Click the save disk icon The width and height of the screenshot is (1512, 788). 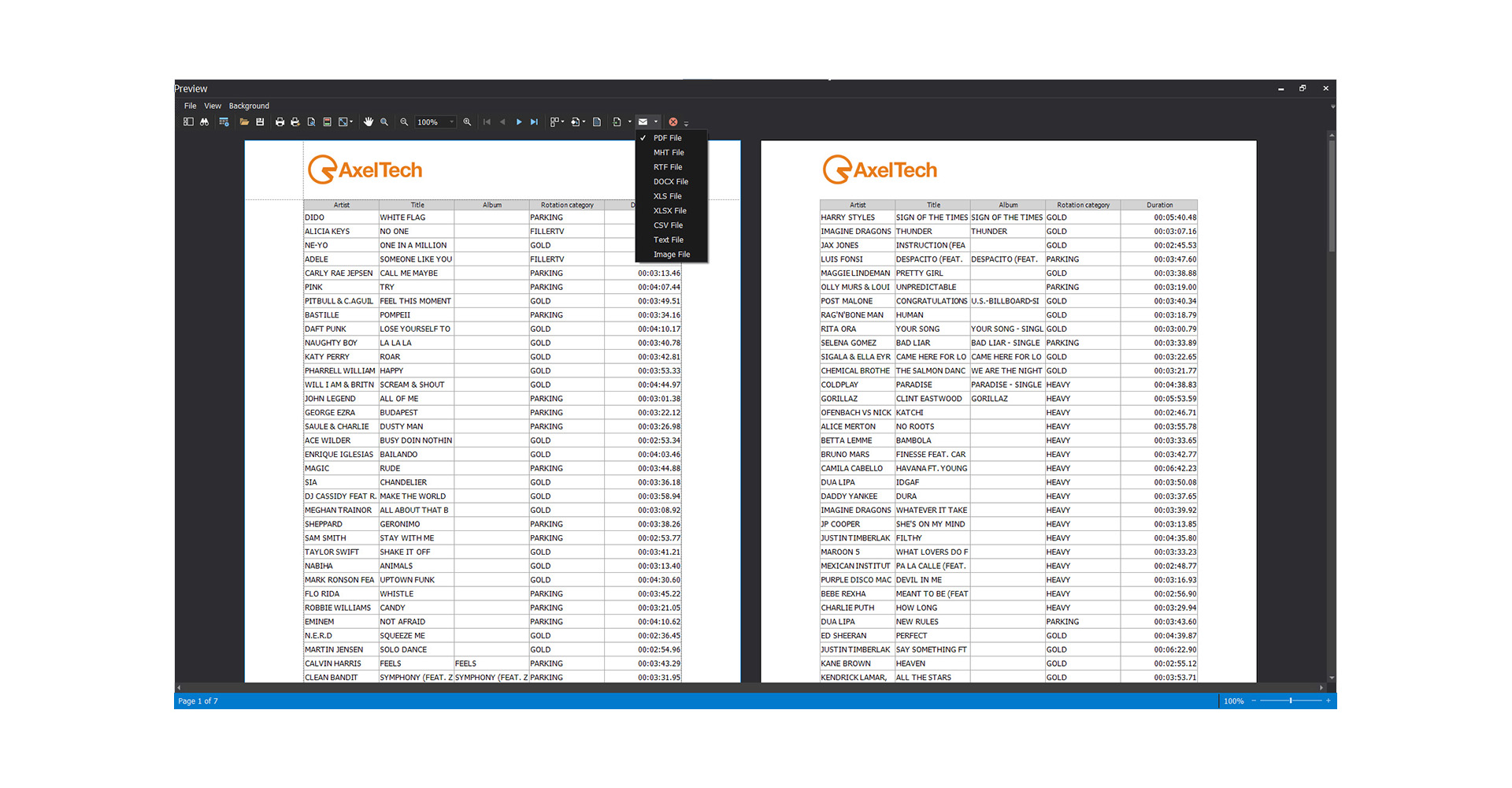click(x=260, y=122)
